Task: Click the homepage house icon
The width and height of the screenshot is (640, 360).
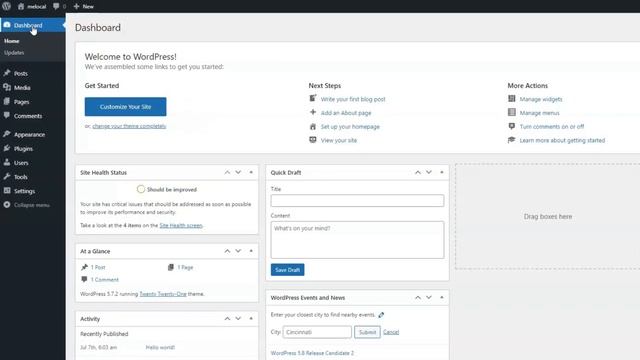Action: [313, 126]
